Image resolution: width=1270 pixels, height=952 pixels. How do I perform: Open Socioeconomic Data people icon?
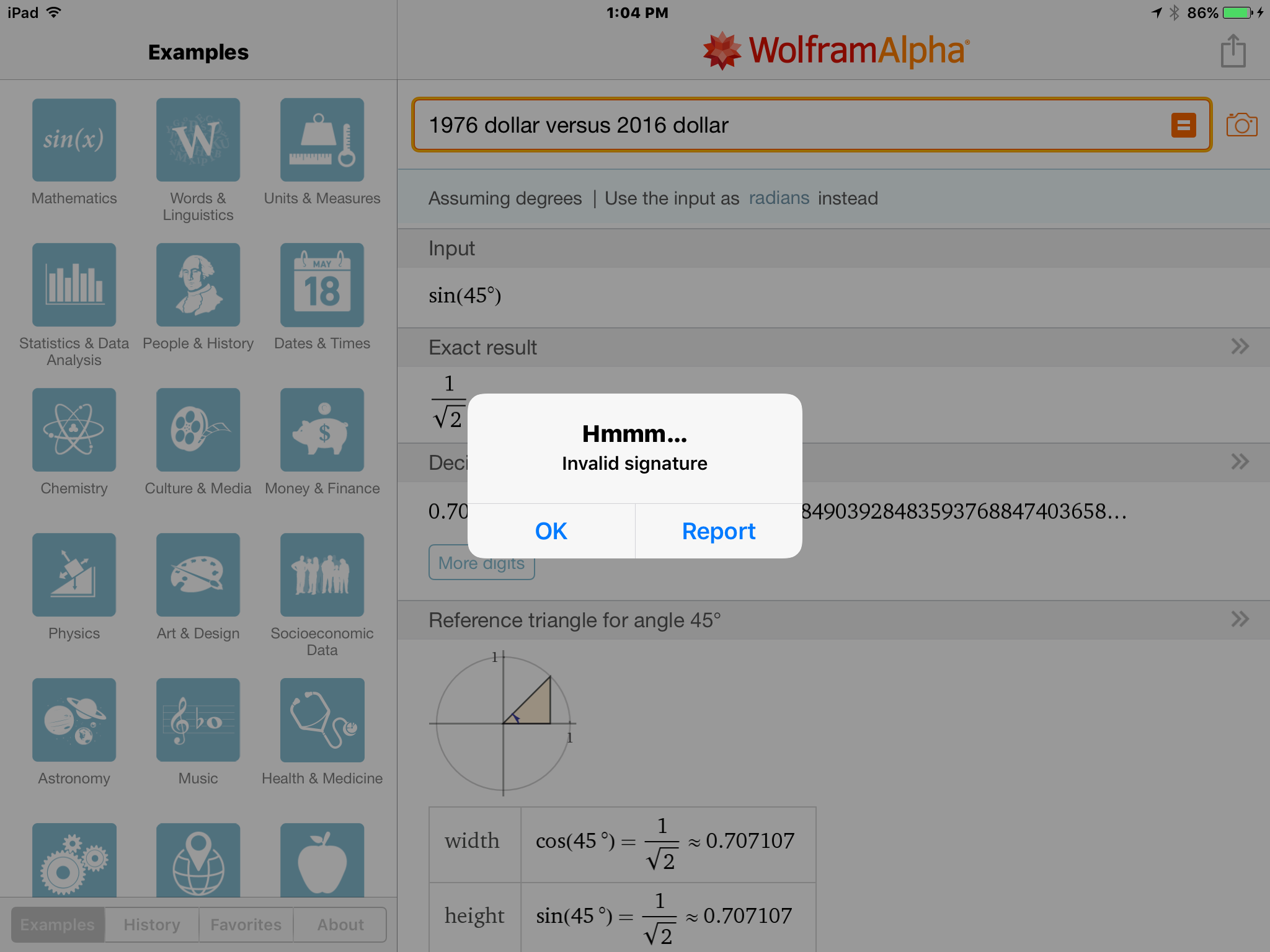322,575
